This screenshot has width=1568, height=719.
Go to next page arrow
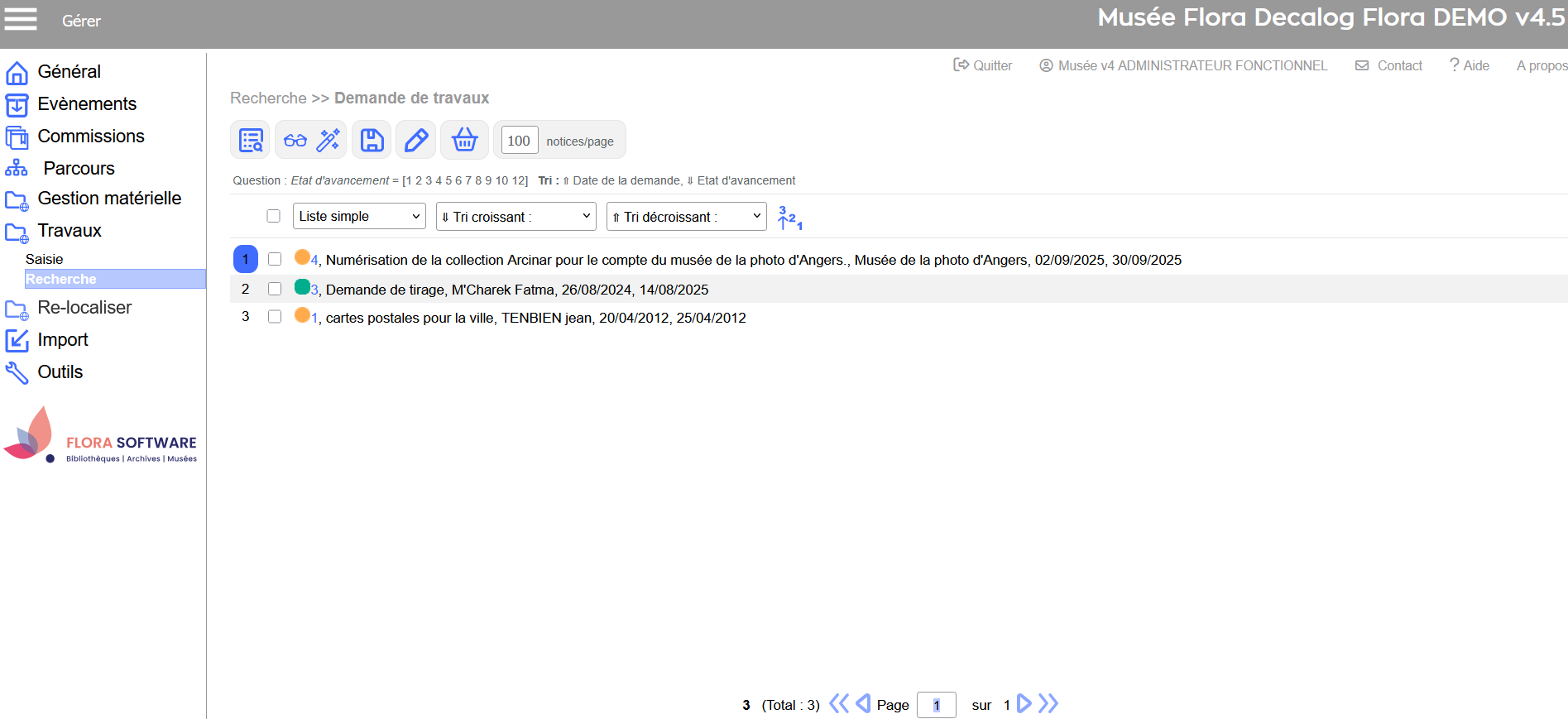(x=1024, y=703)
